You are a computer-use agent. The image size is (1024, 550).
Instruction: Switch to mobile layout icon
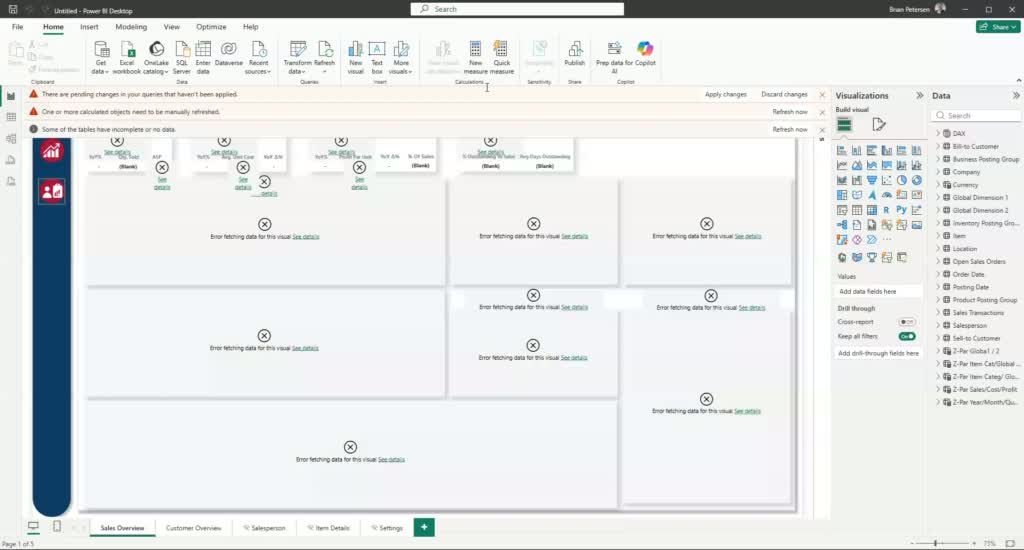(x=57, y=526)
